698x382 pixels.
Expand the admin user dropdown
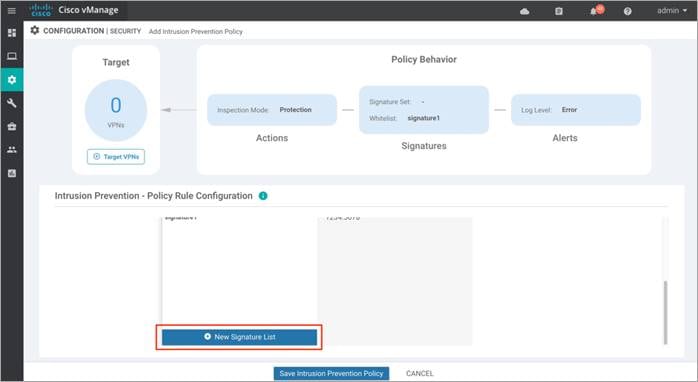coord(672,10)
